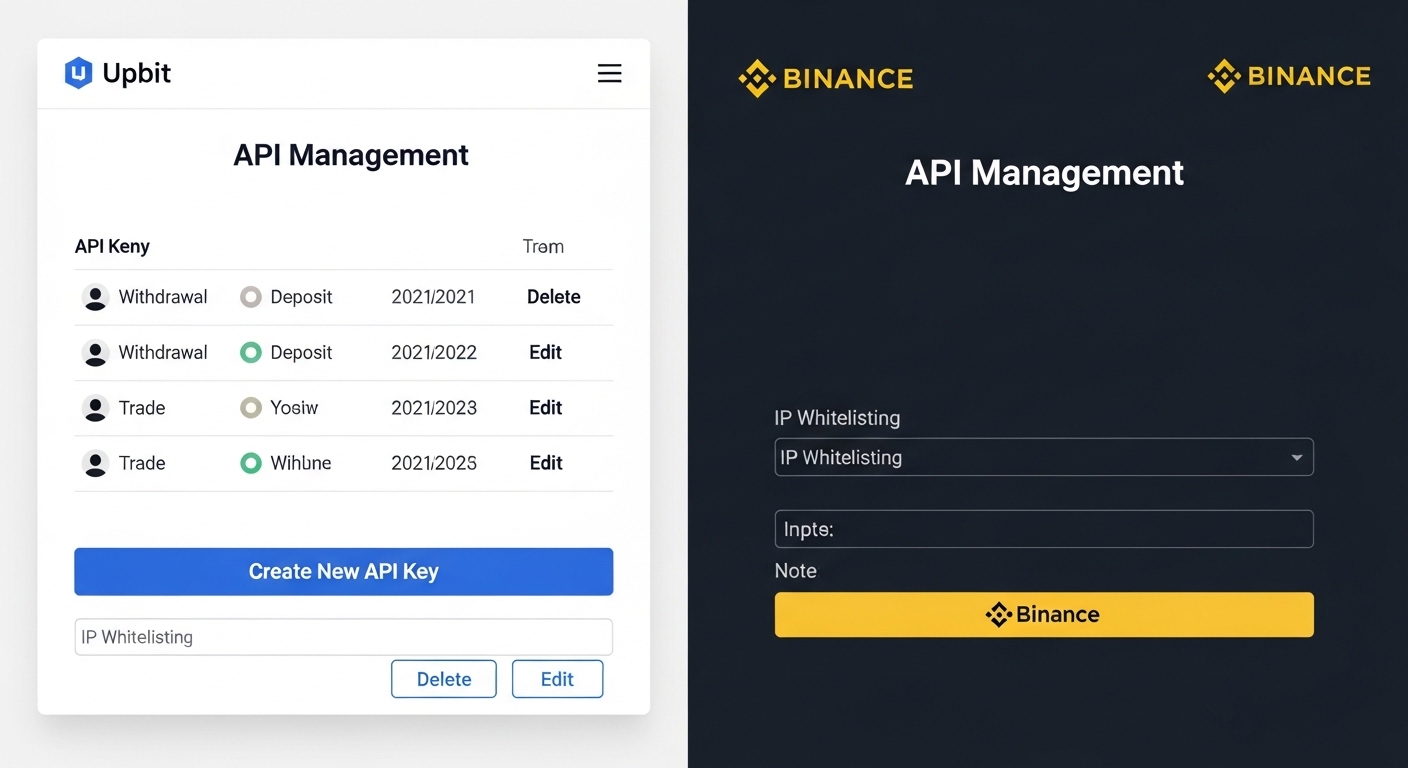This screenshot has width=1408, height=768.
Task: Toggle the Yosiw radio button
Action: (251, 408)
